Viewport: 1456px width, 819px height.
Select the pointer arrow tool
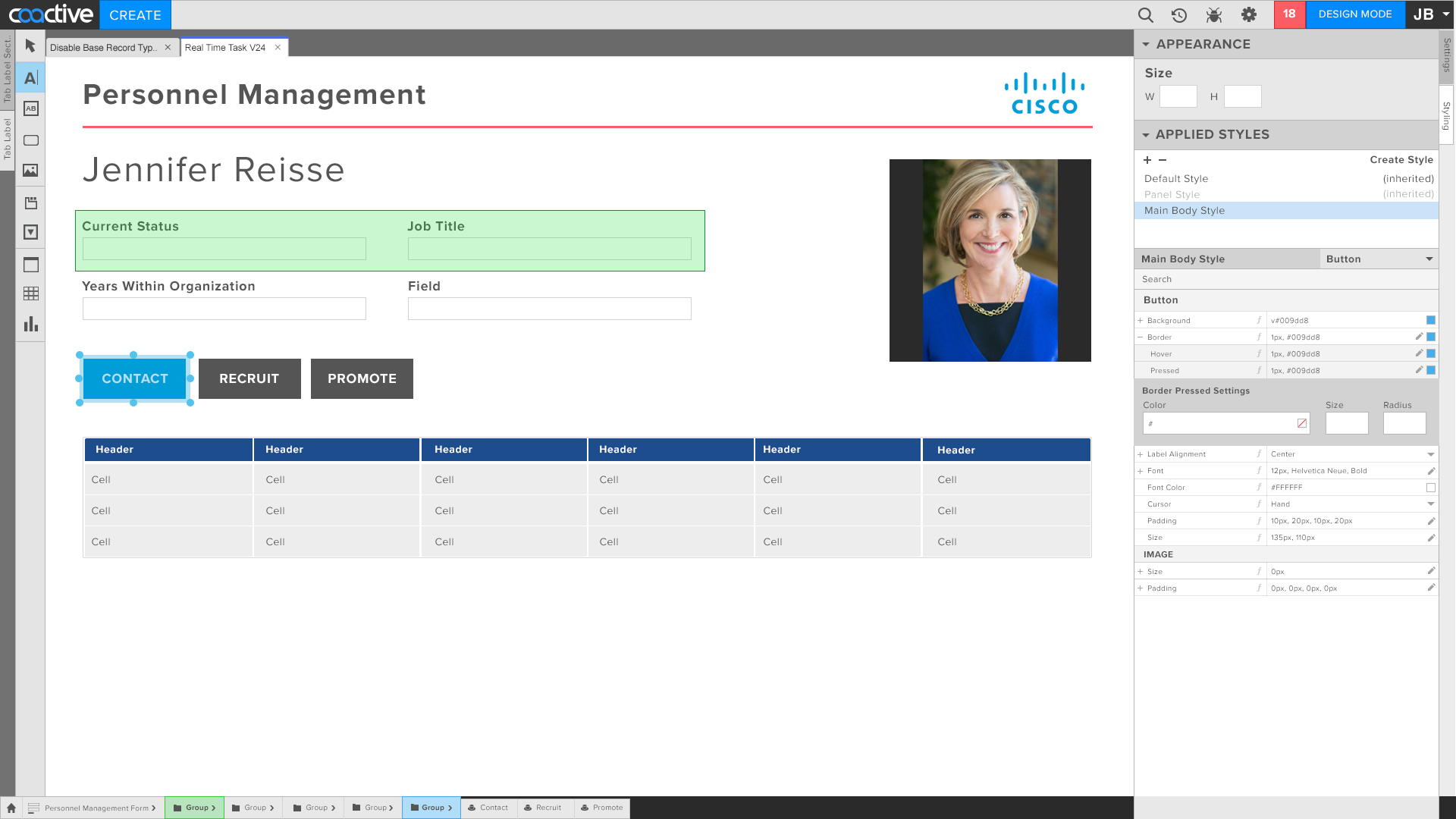tap(30, 45)
